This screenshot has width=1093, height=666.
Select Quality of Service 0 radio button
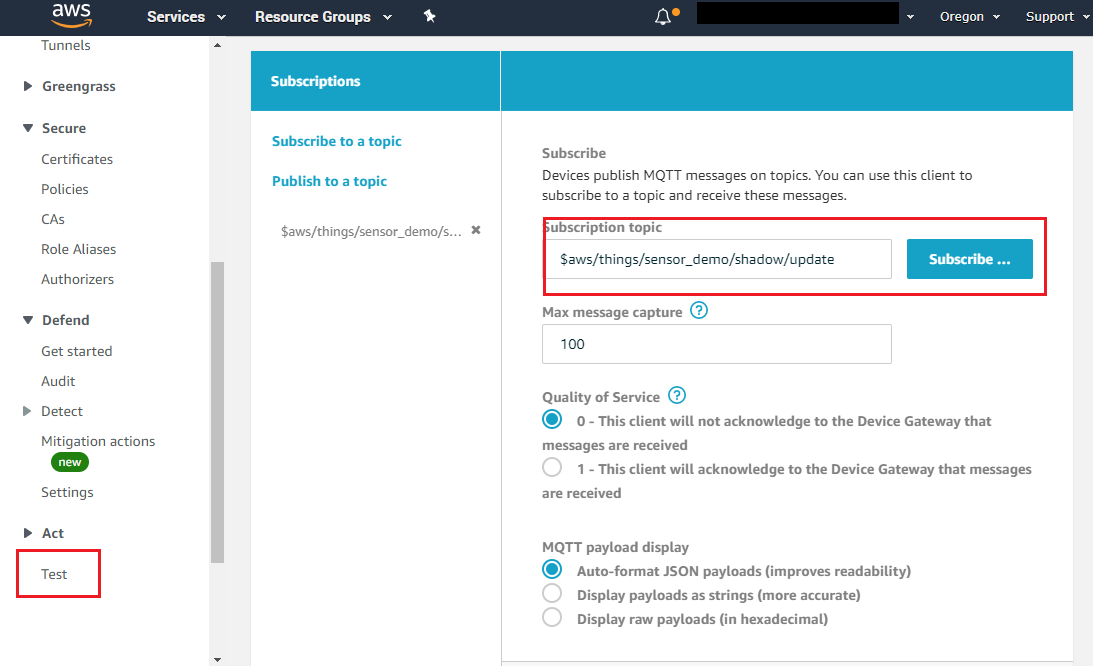[552, 419]
